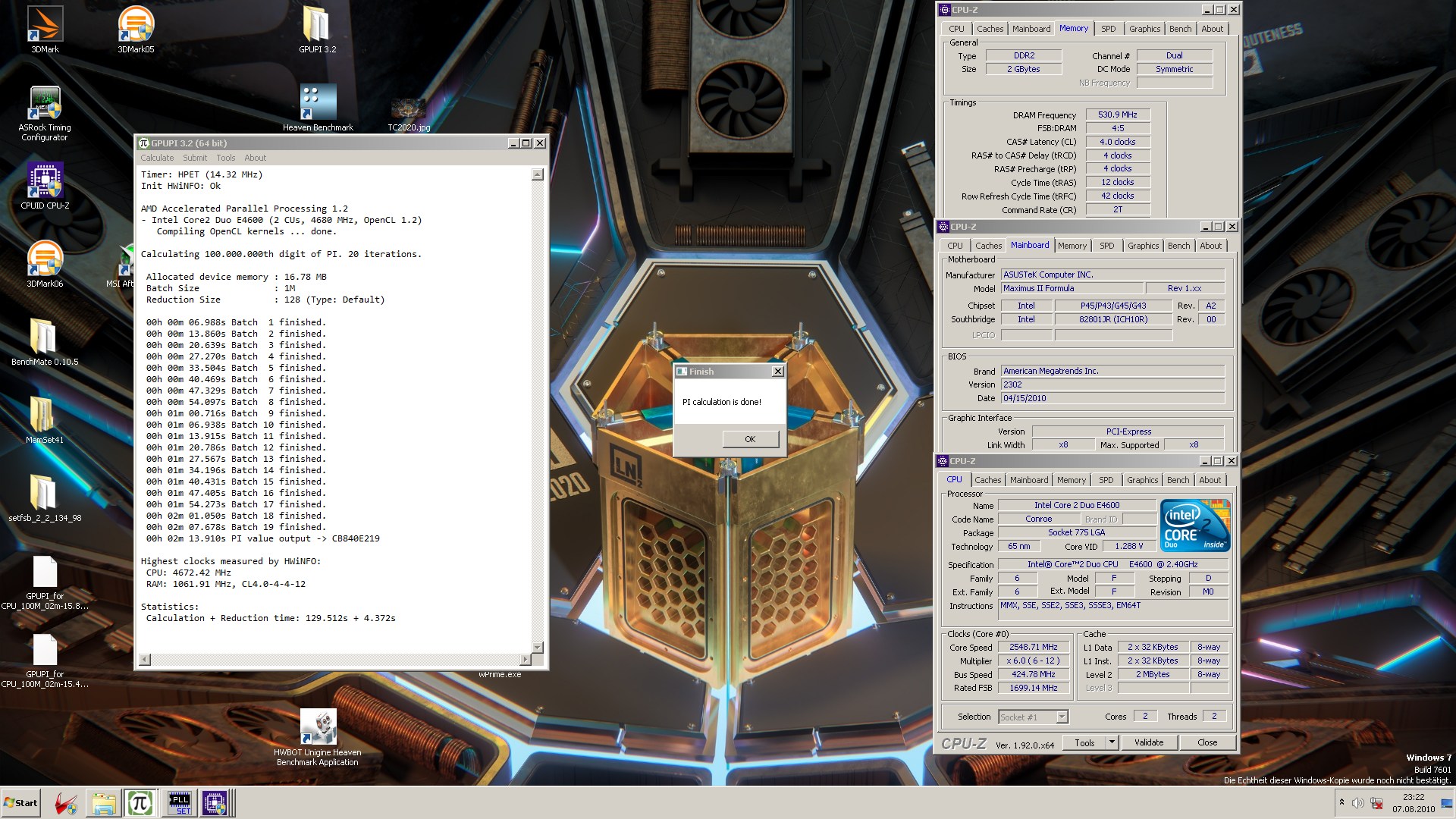Click the volume speaker tray icon
1456x819 pixels.
[1357, 803]
